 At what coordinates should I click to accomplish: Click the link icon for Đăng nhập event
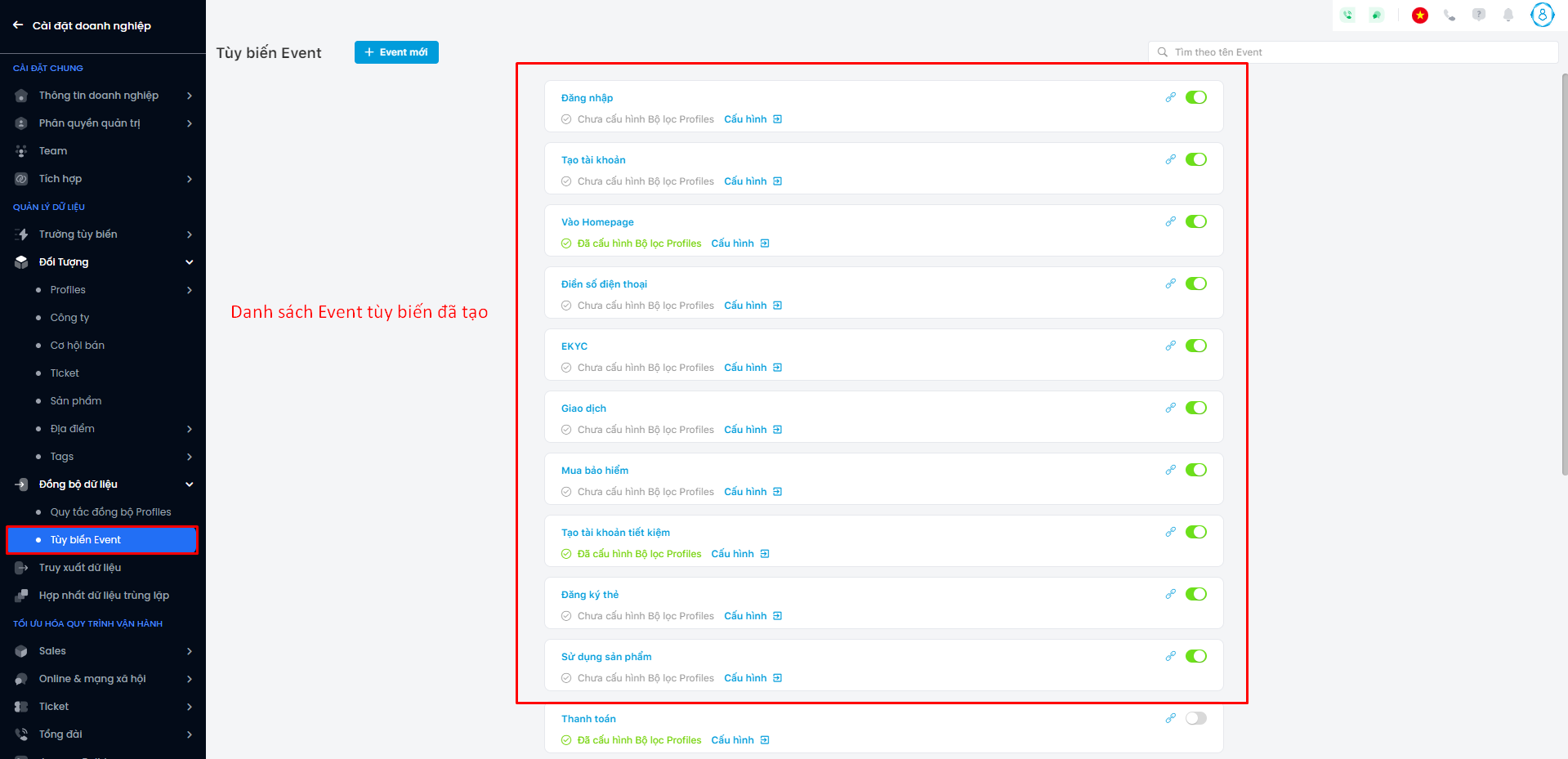point(1170,97)
